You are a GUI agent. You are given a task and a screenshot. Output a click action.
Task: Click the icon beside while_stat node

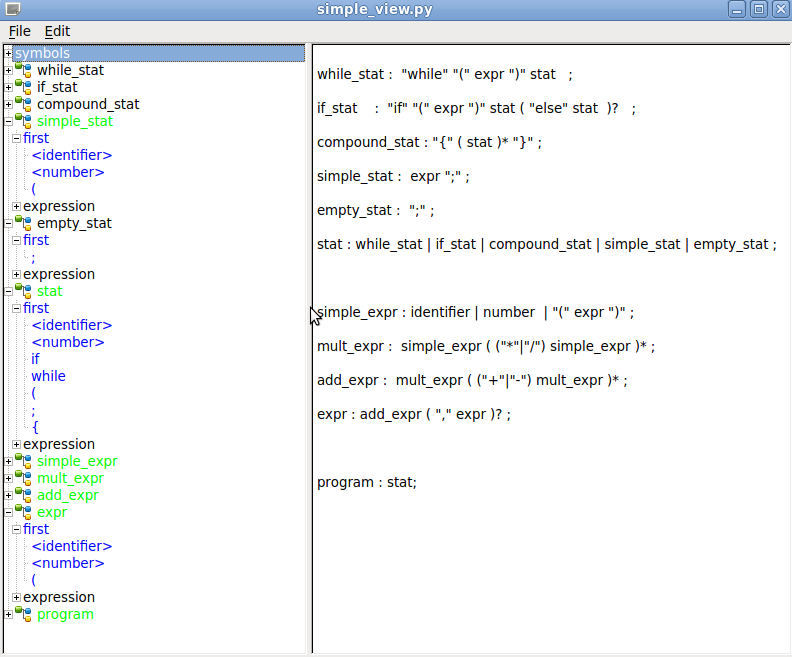23,71
